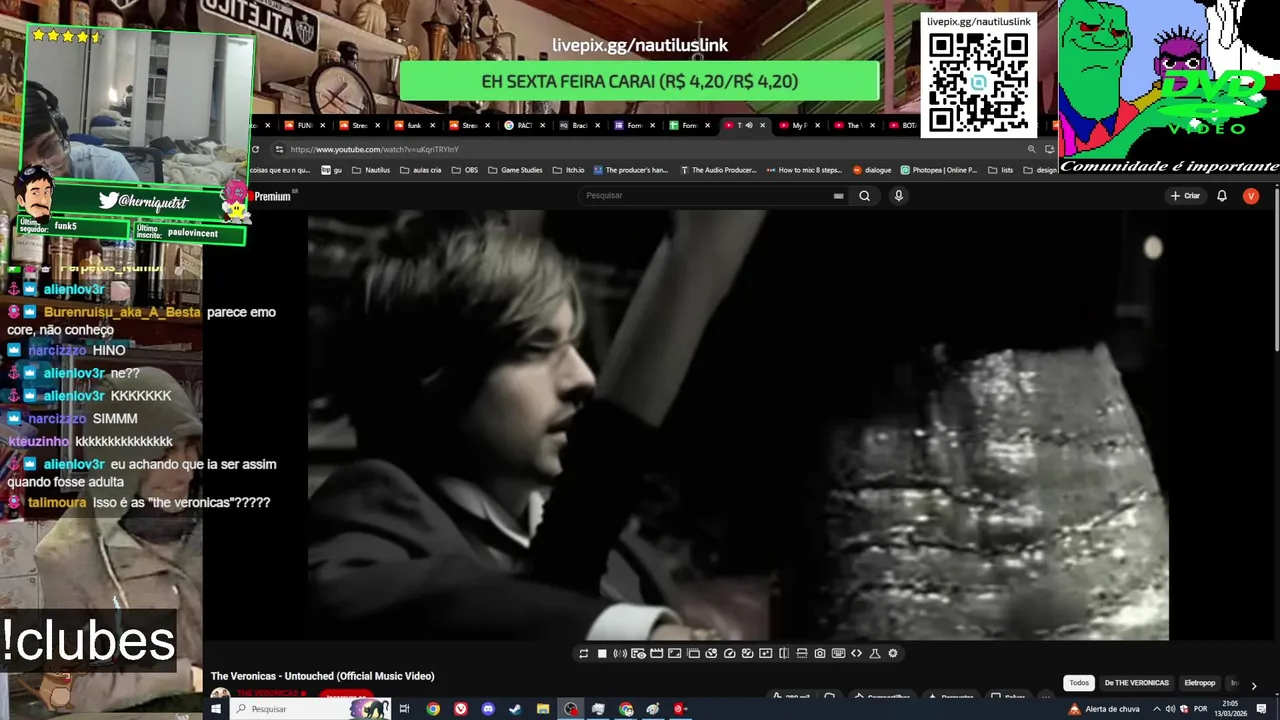Click the microphone voice search icon
Image resolution: width=1280 pixels, height=720 pixels.
click(x=898, y=196)
